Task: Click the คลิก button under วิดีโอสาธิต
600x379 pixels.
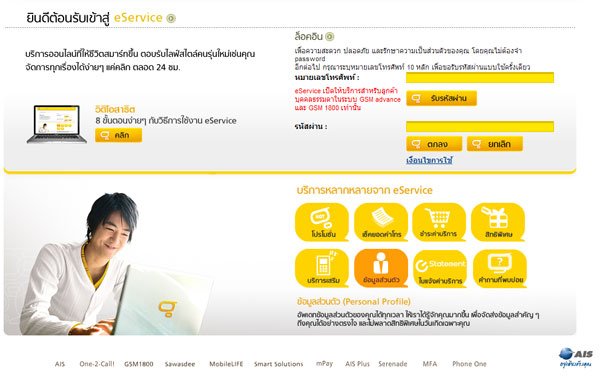Action: click(119, 135)
